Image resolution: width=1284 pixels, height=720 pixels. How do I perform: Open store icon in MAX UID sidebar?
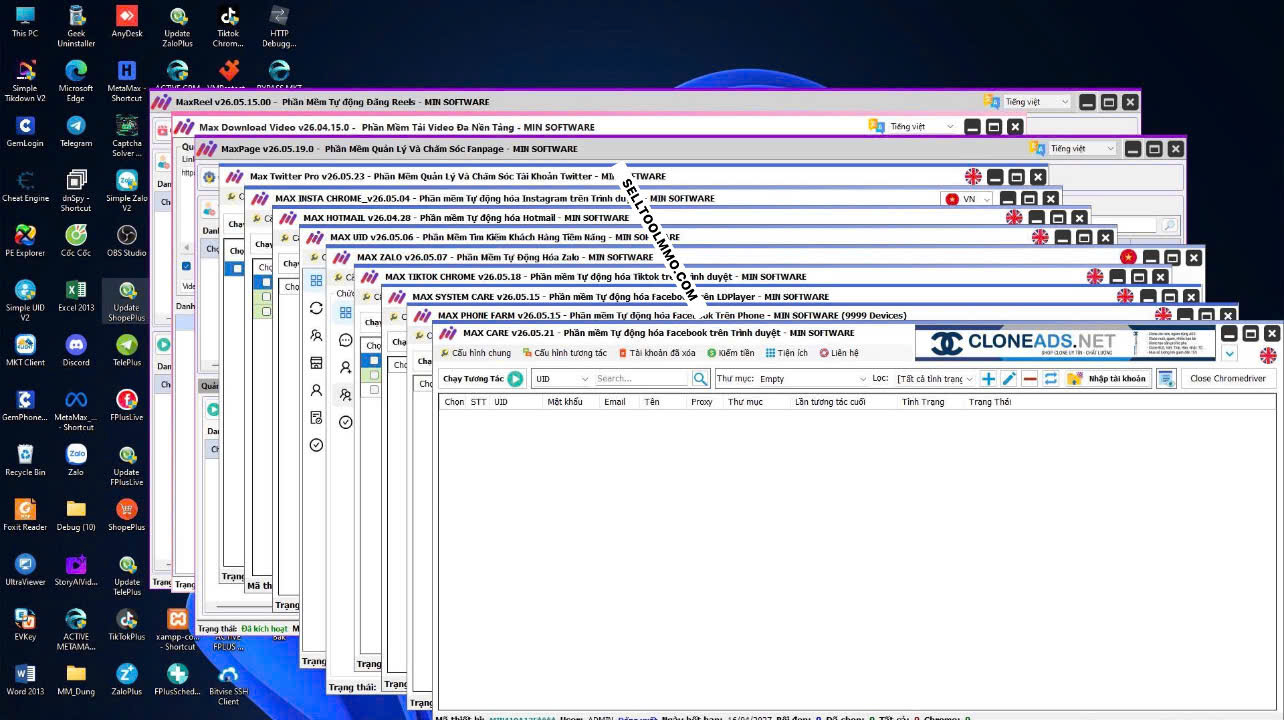pyautogui.click(x=316, y=363)
